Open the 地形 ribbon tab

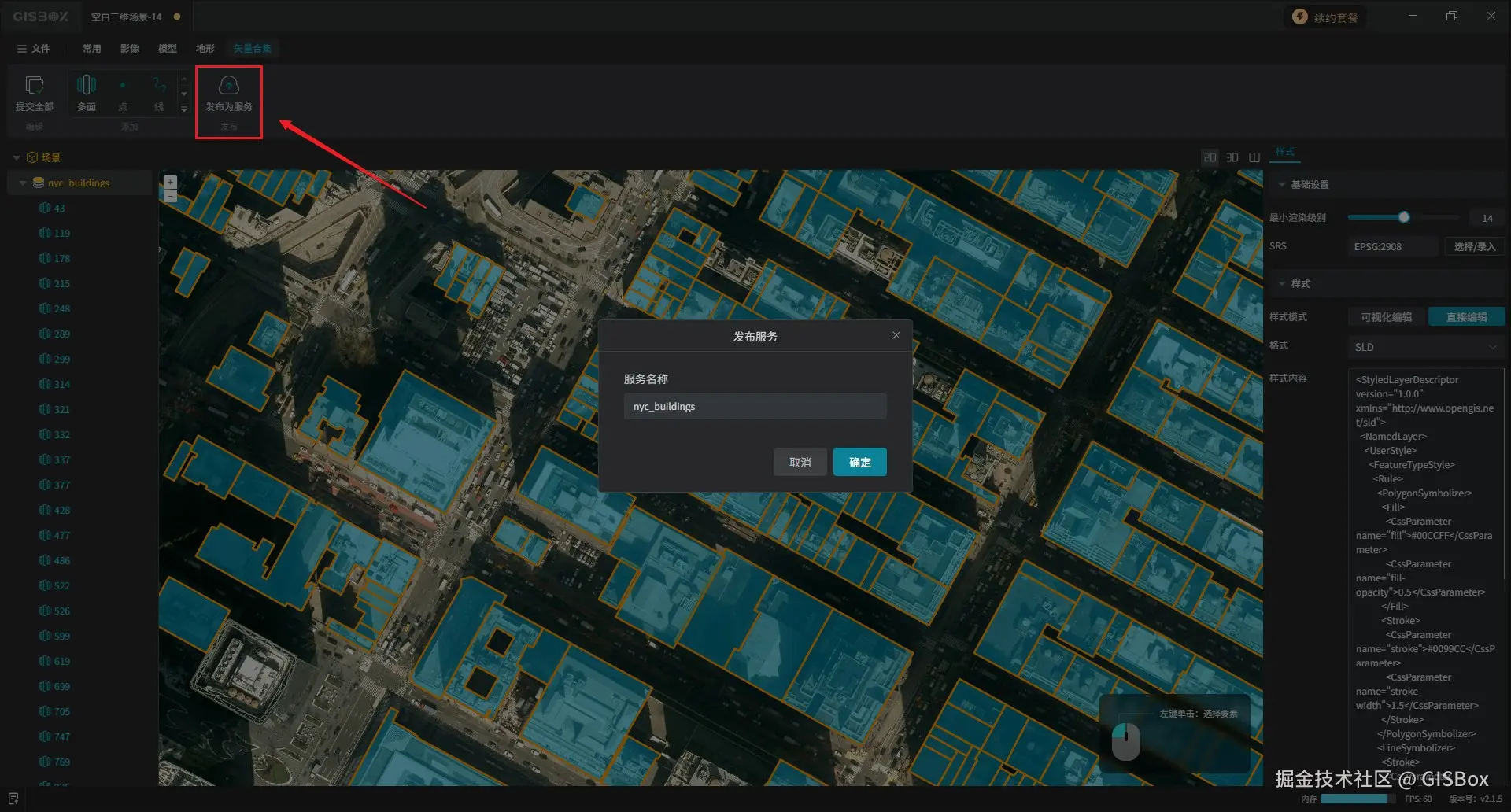click(x=205, y=48)
